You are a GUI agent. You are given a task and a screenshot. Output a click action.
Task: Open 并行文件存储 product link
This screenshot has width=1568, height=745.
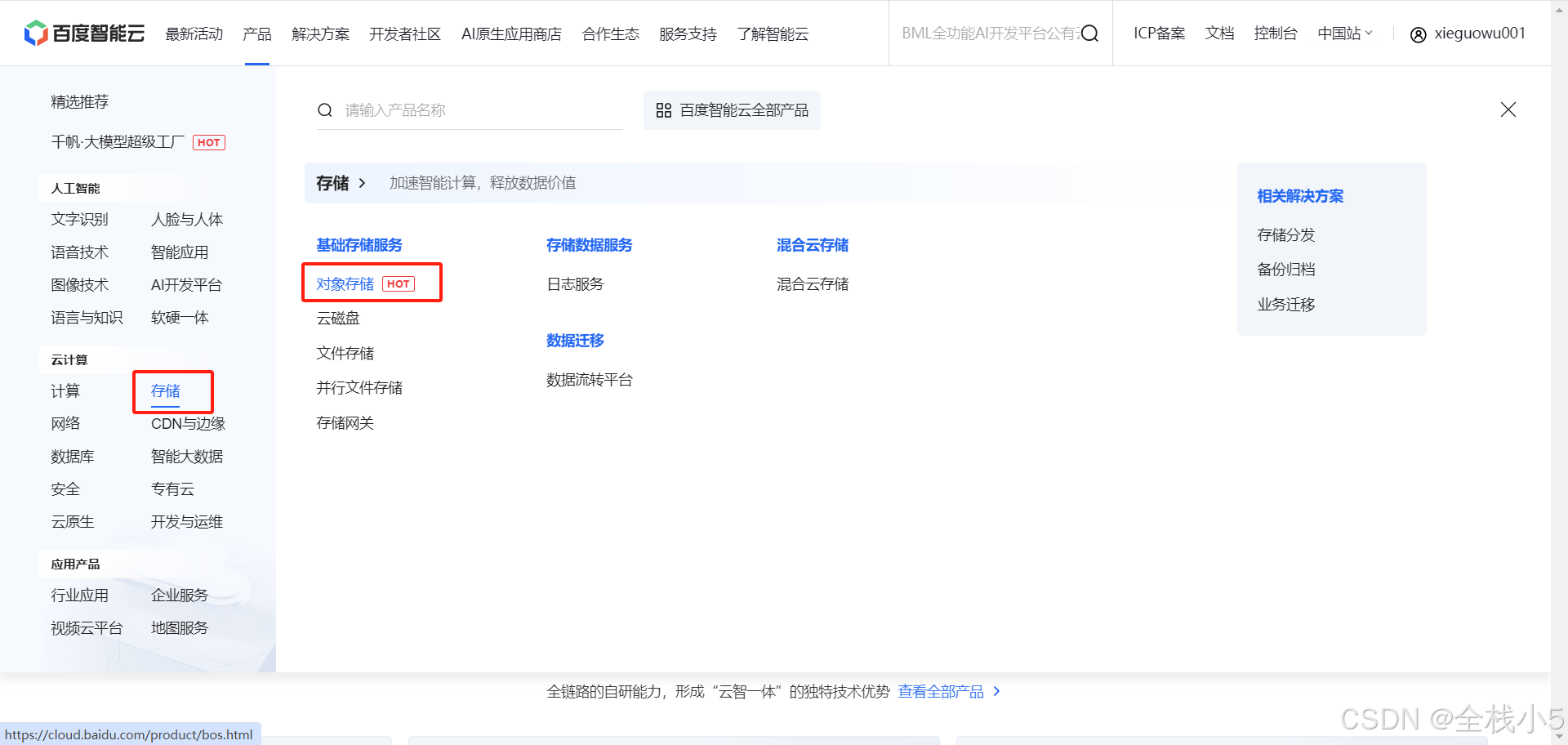click(359, 388)
